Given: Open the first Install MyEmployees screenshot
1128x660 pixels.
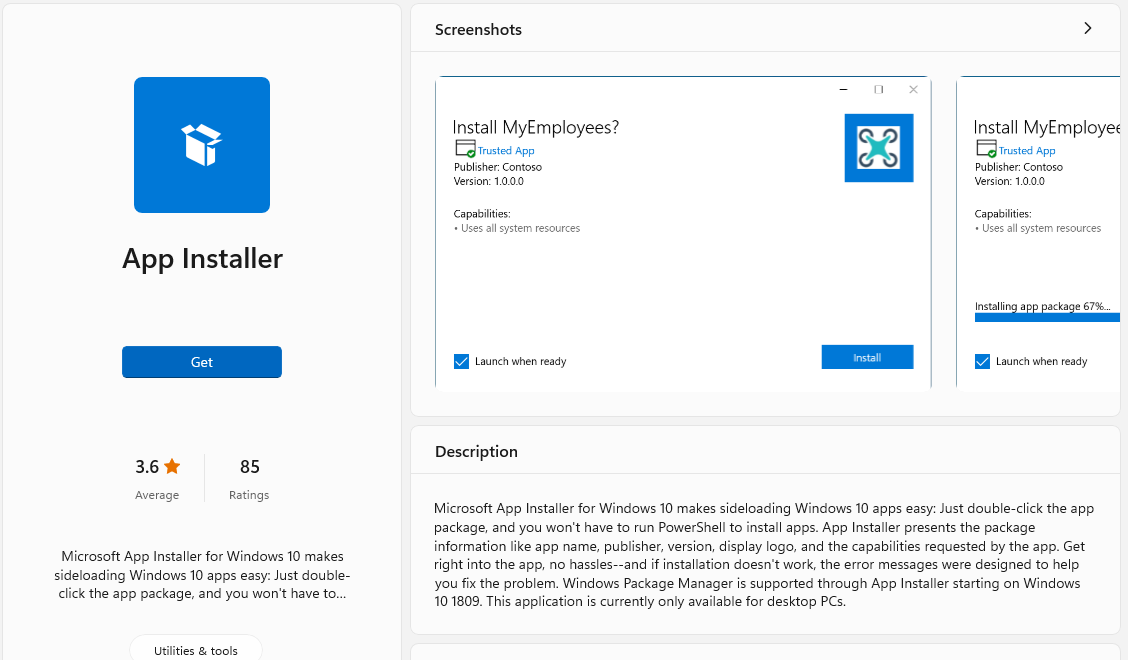Looking at the screenshot, I should click(x=683, y=232).
